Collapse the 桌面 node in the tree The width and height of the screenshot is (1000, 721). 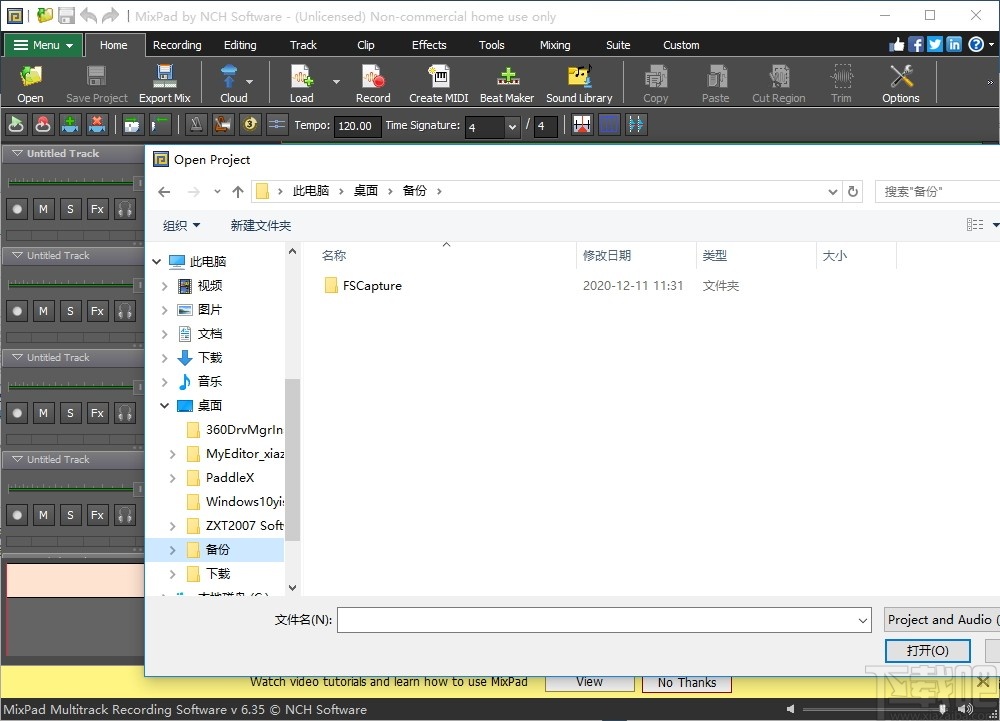click(164, 405)
